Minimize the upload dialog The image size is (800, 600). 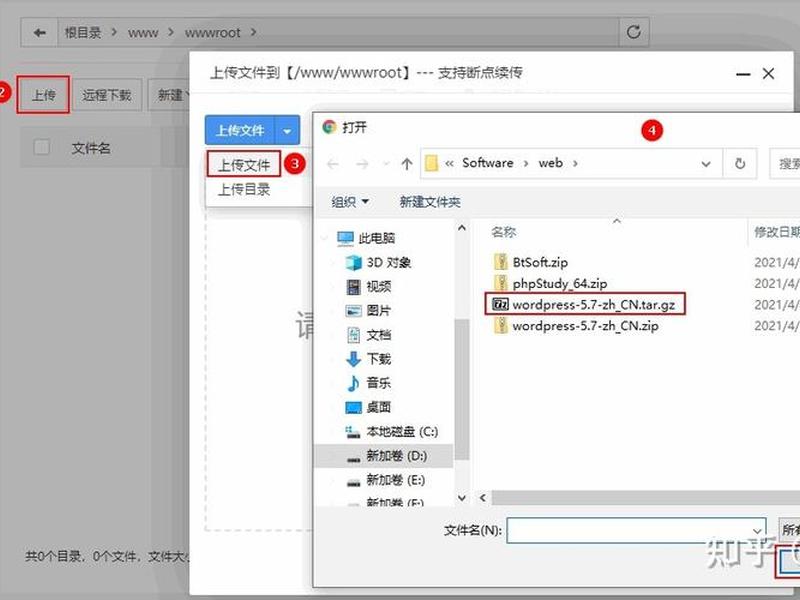743,74
